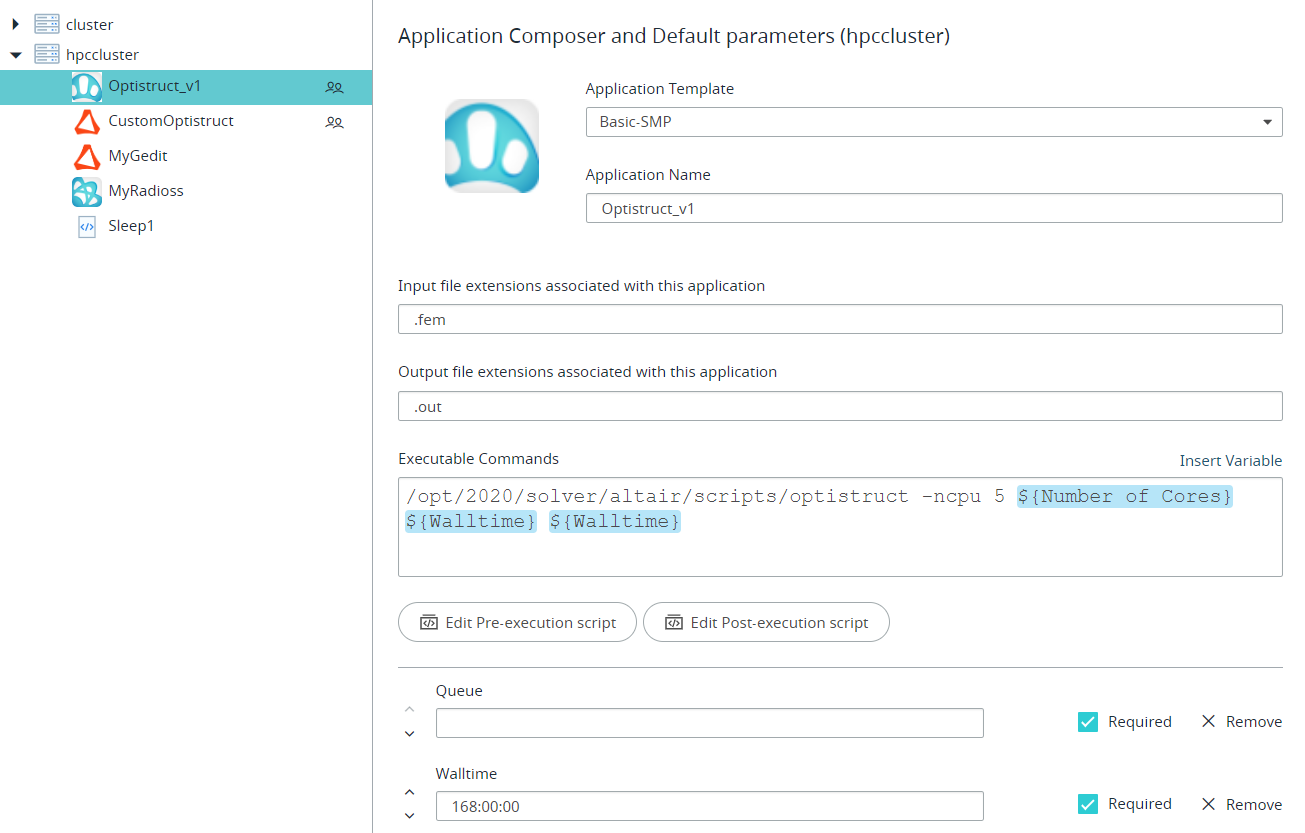Click the Sleep1 script icon
Image resolution: width=1305 pixels, height=833 pixels.
pyautogui.click(x=87, y=226)
